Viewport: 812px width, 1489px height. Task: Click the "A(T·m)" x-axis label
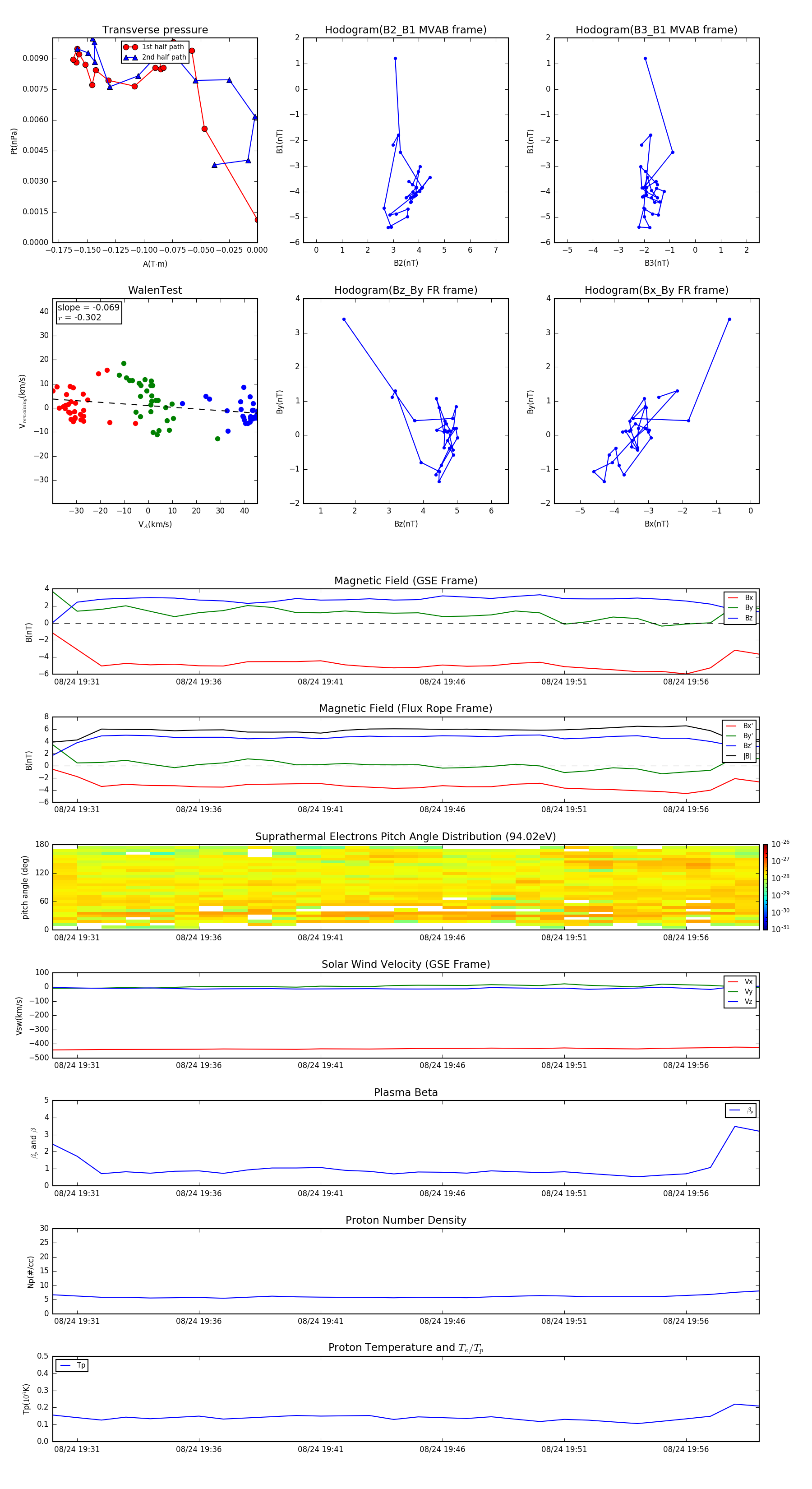pos(155,264)
